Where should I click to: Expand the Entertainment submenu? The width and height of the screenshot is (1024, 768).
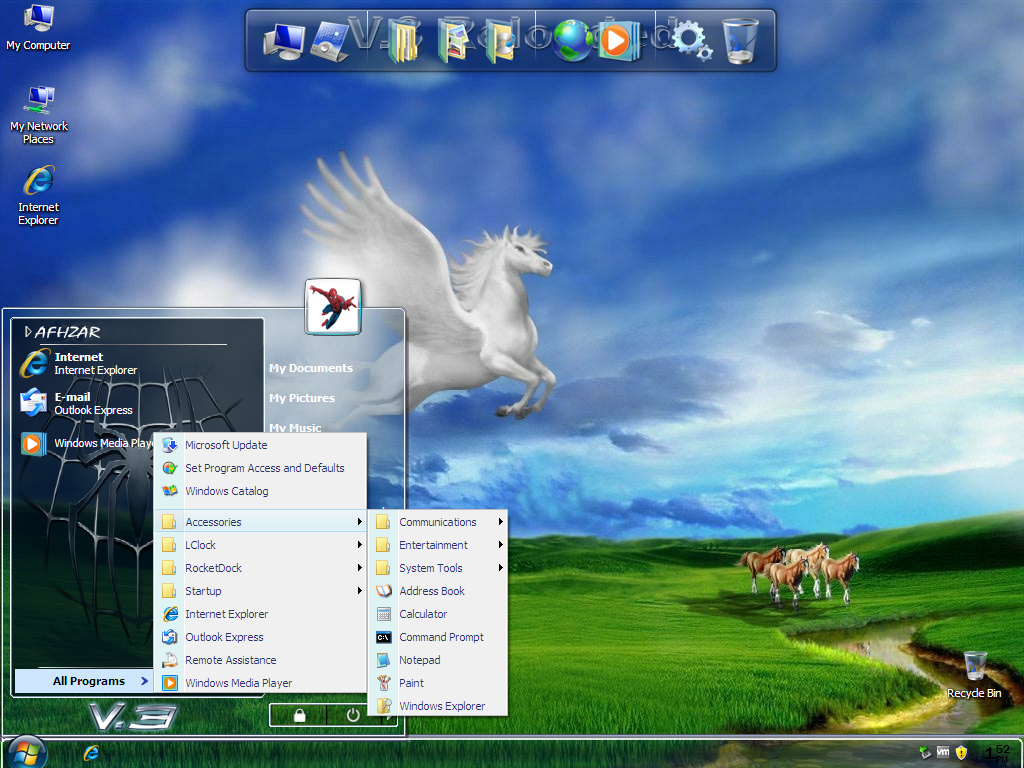point(438,545)
